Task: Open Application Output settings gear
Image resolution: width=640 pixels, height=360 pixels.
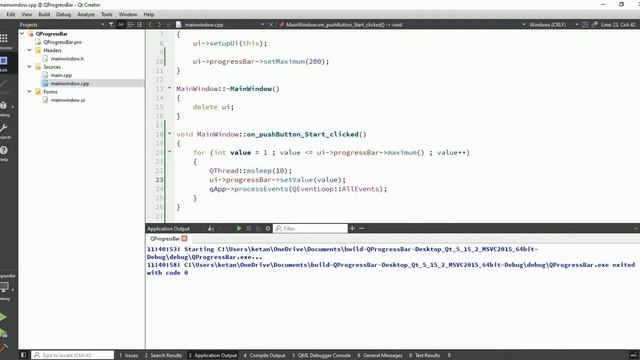Action: (268, 229)
